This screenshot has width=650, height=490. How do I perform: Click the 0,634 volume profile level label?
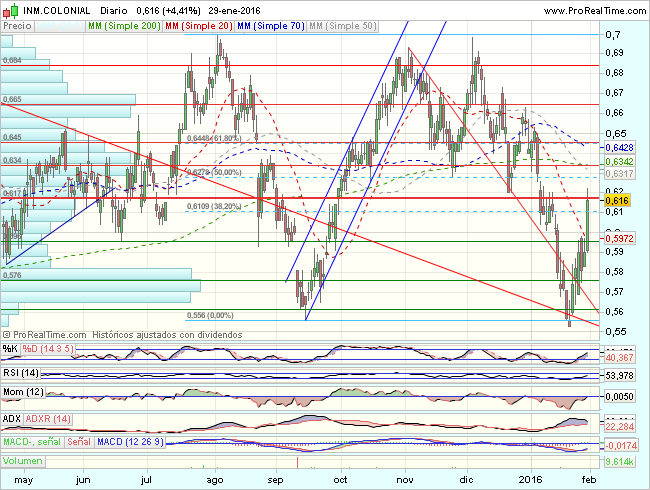click(x=12, y=160)
